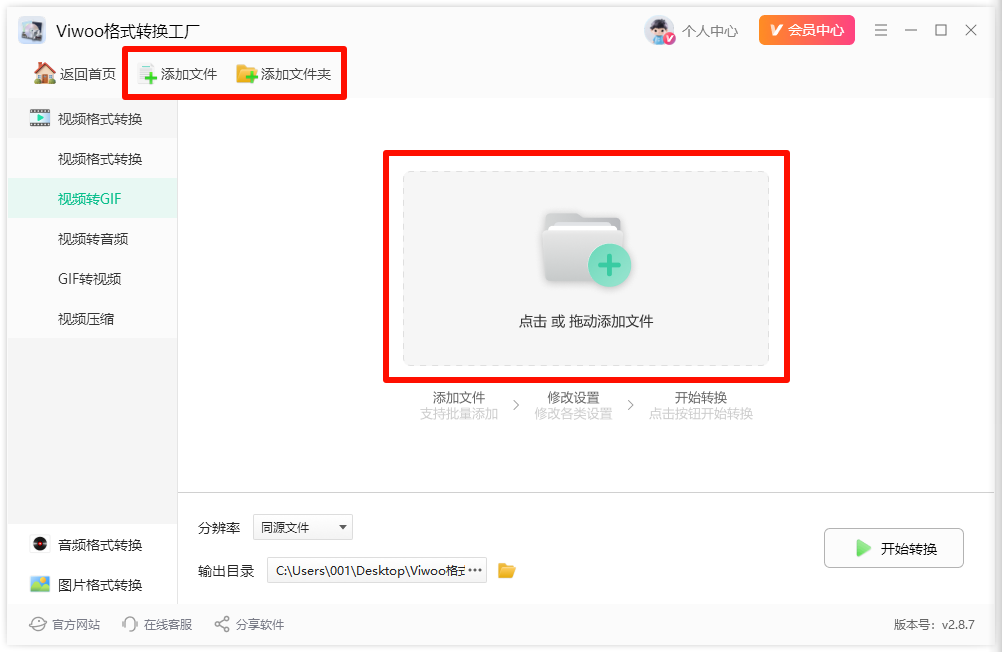Select 视频转GIF menu item

coord(92,198)
